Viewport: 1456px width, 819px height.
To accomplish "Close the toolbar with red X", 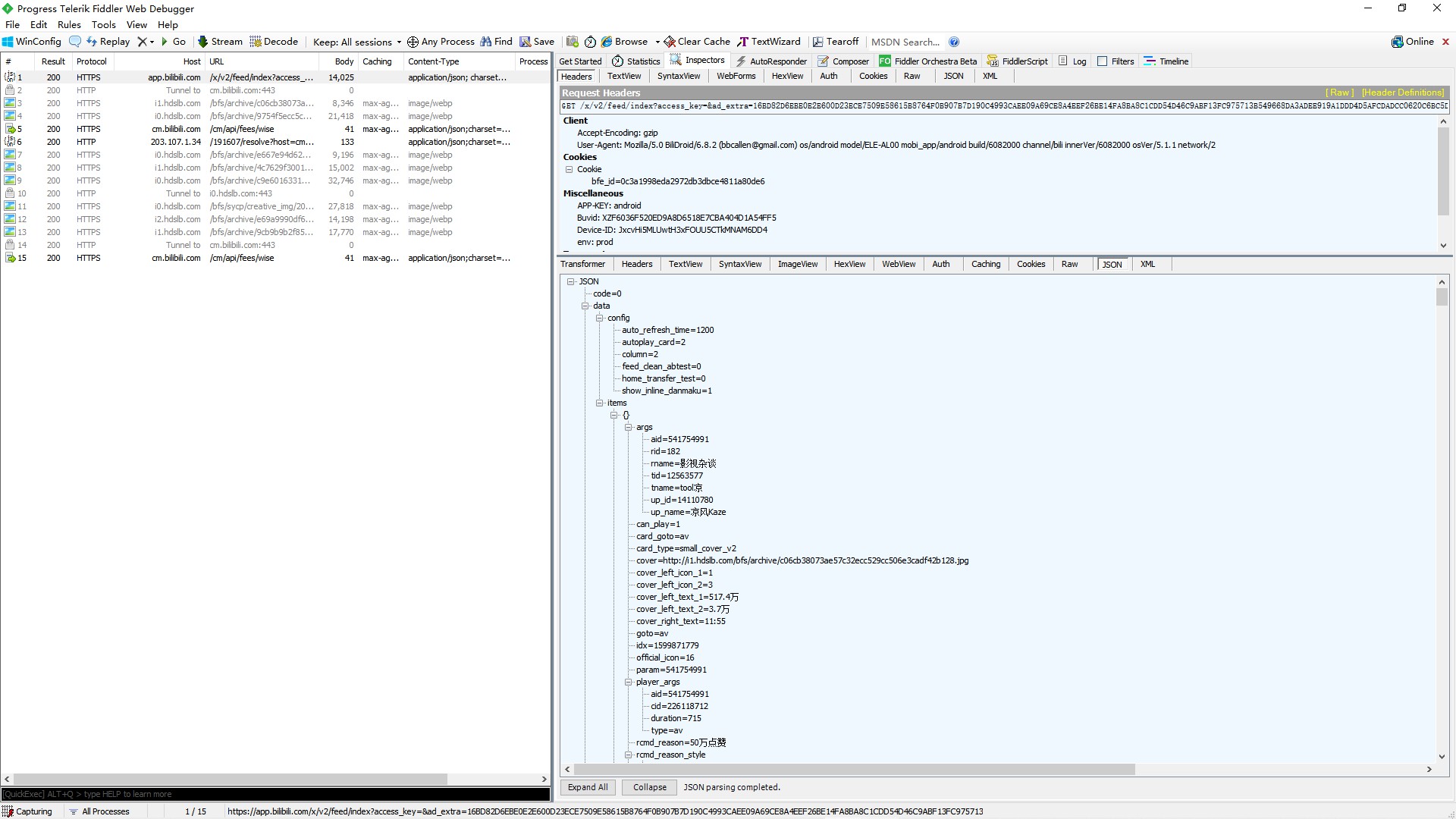I will click(1445, 42).
